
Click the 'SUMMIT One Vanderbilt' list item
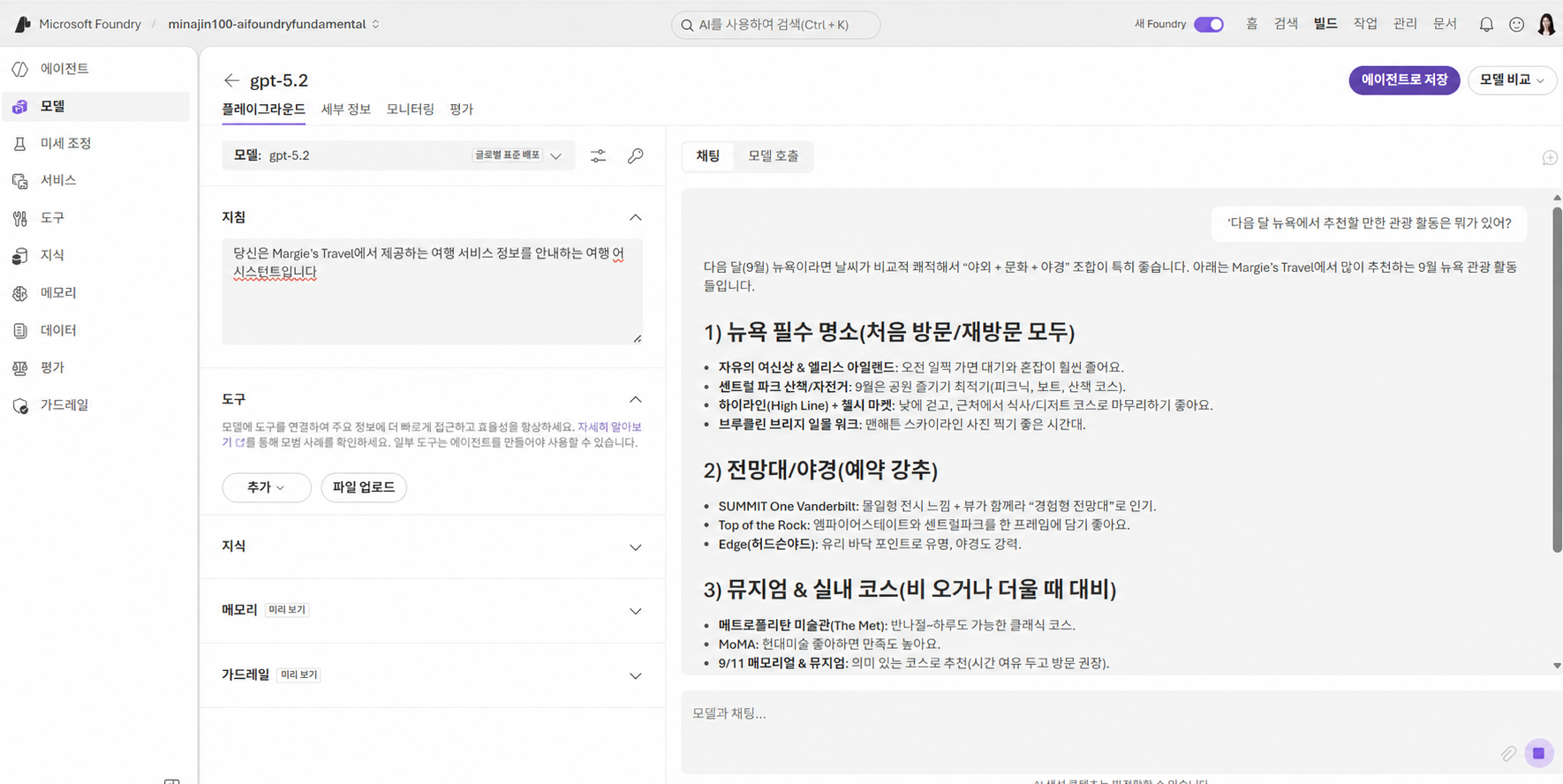click(937, 506)
